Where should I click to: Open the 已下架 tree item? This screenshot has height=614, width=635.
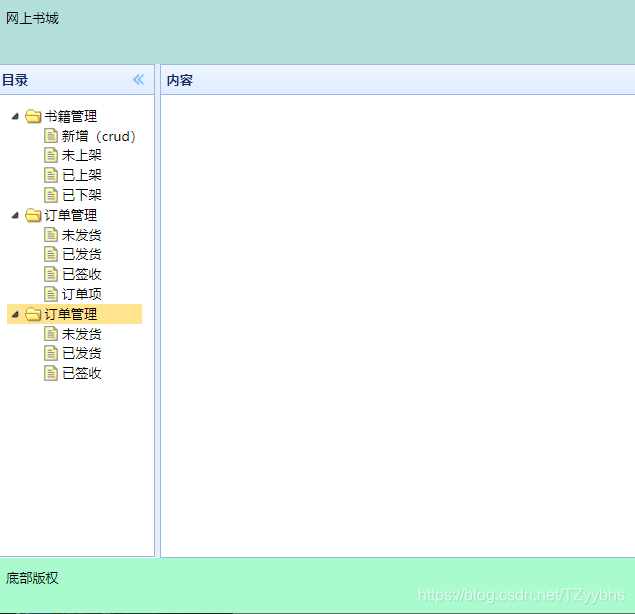point(81,195)
